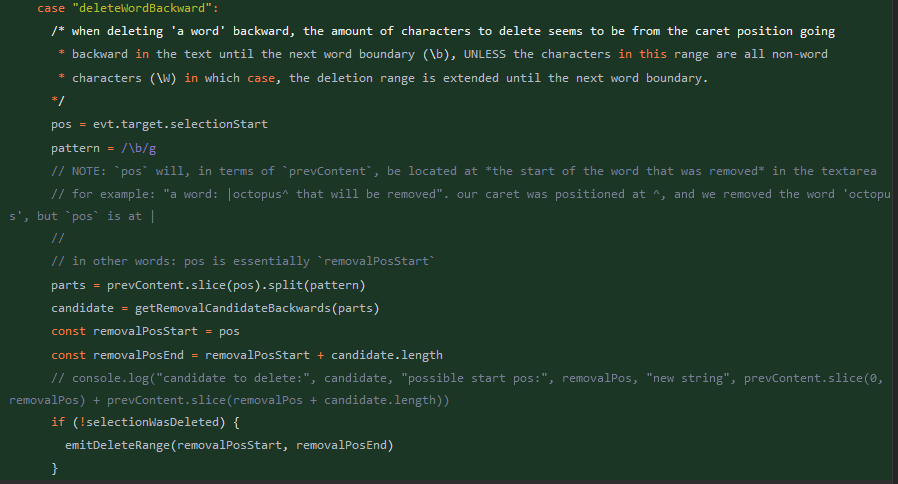
Task: Click the closing brace of the if block
Action: [54, 468]
